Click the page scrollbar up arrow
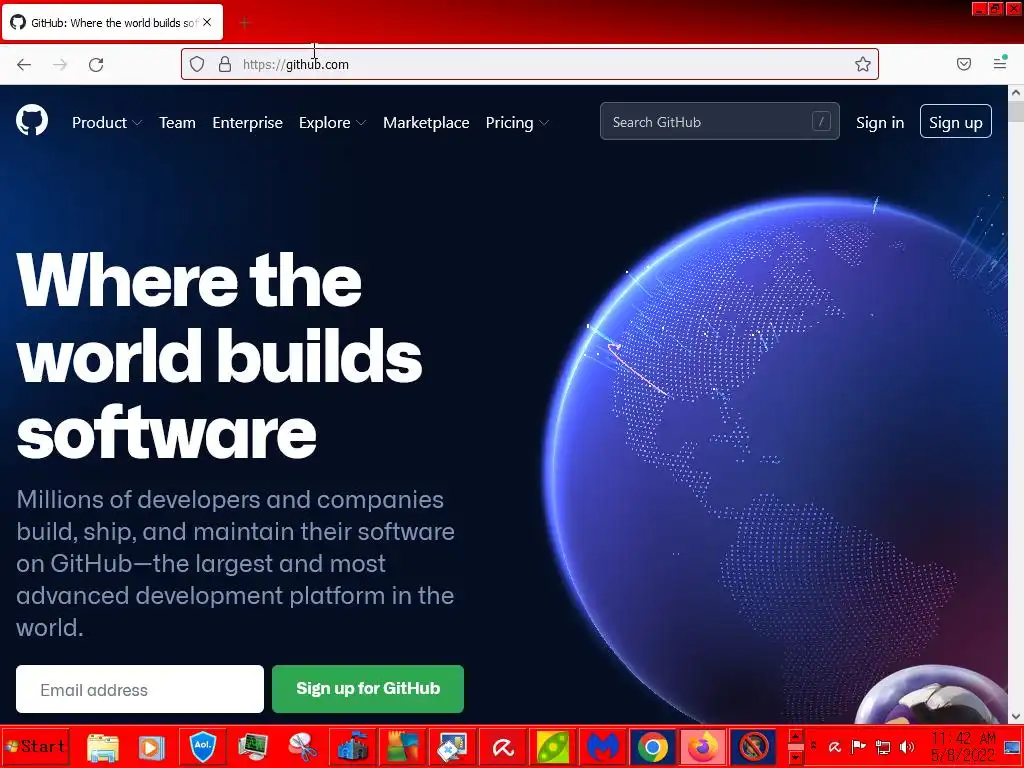 coord(1016,93)
